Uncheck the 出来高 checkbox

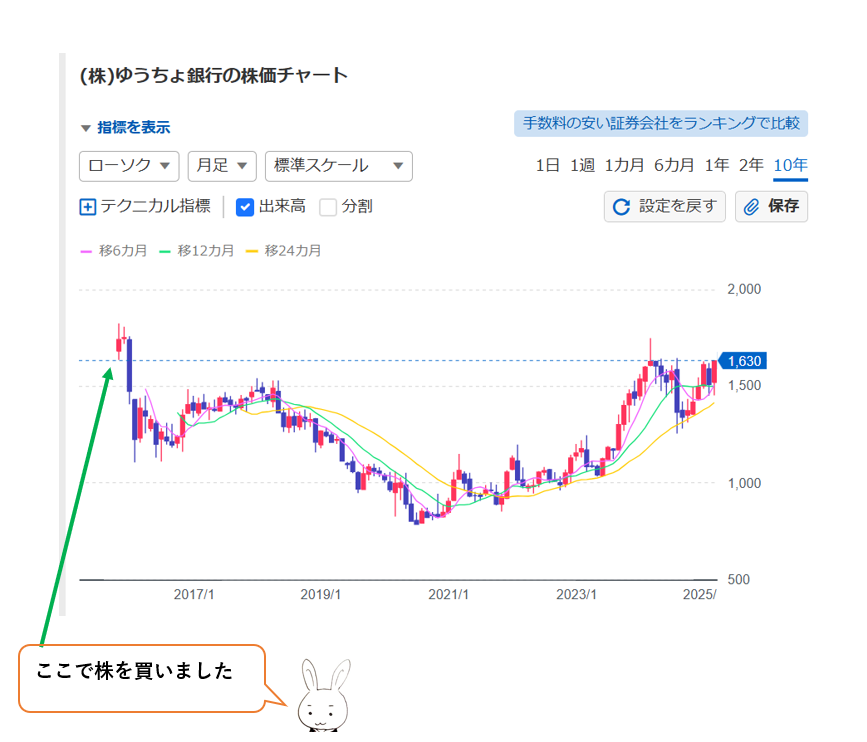[x=244, y=207]
